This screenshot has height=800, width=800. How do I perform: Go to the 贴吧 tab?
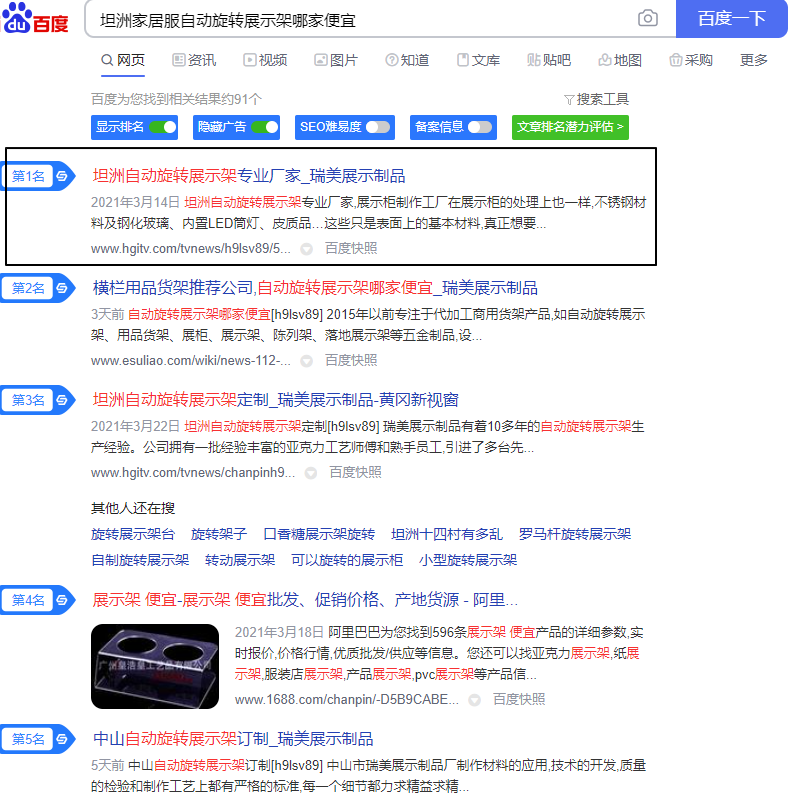tap(549, 60)
